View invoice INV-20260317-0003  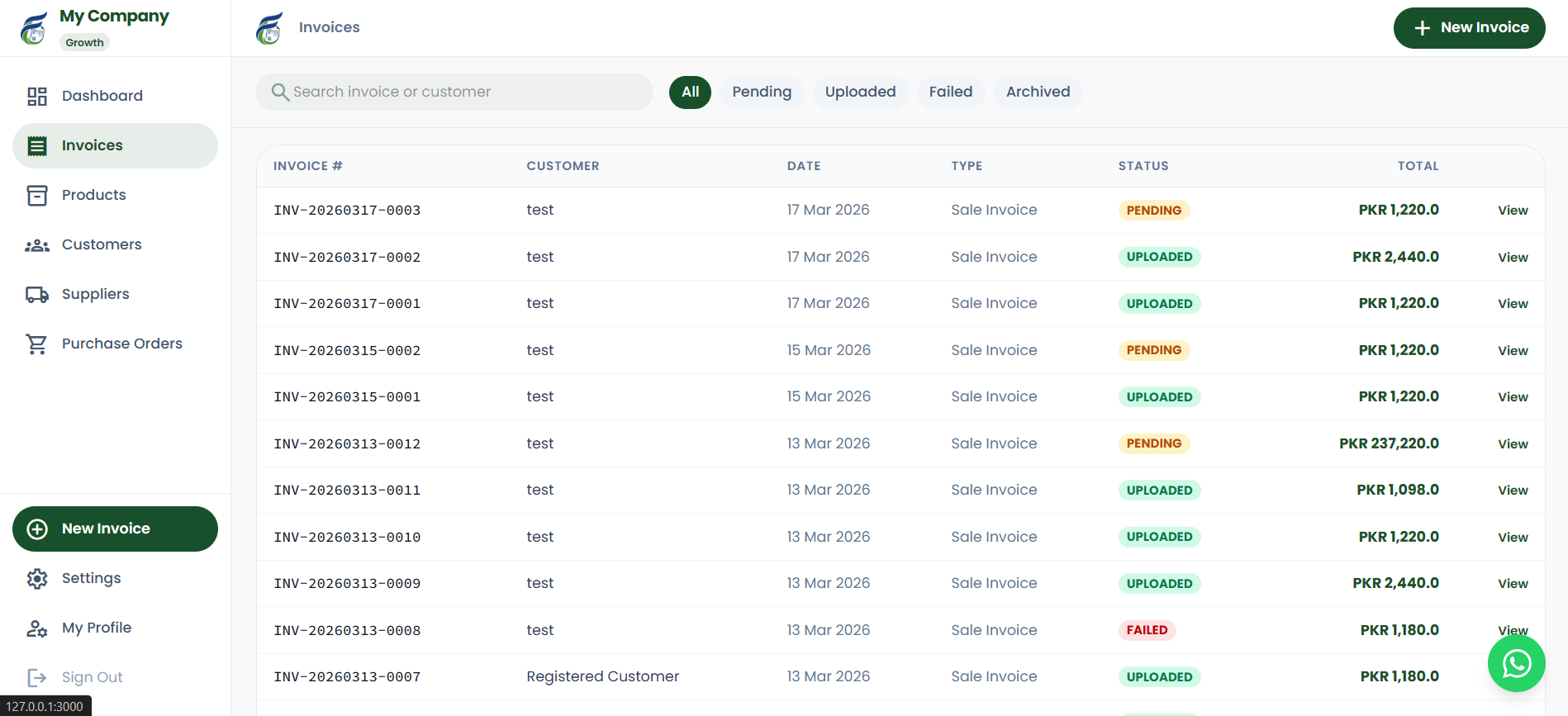1512,211
